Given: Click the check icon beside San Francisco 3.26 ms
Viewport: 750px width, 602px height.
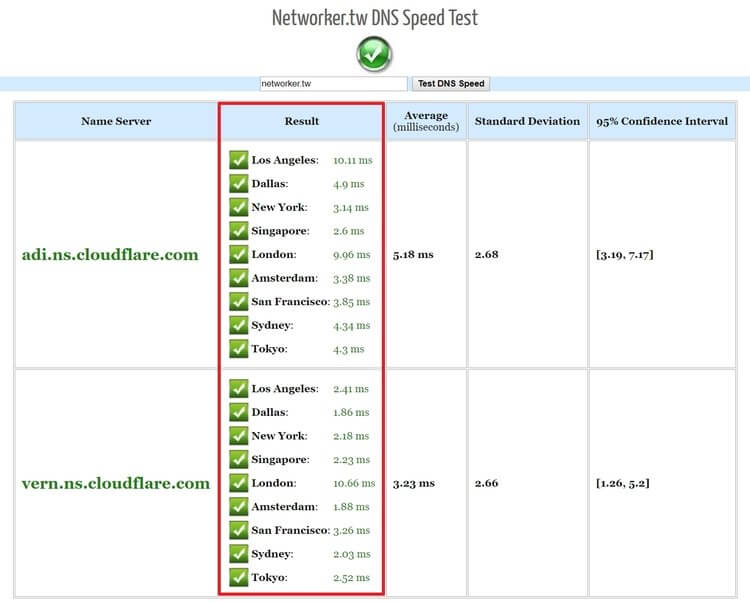Looking at the screenshot, I should 239,530.
